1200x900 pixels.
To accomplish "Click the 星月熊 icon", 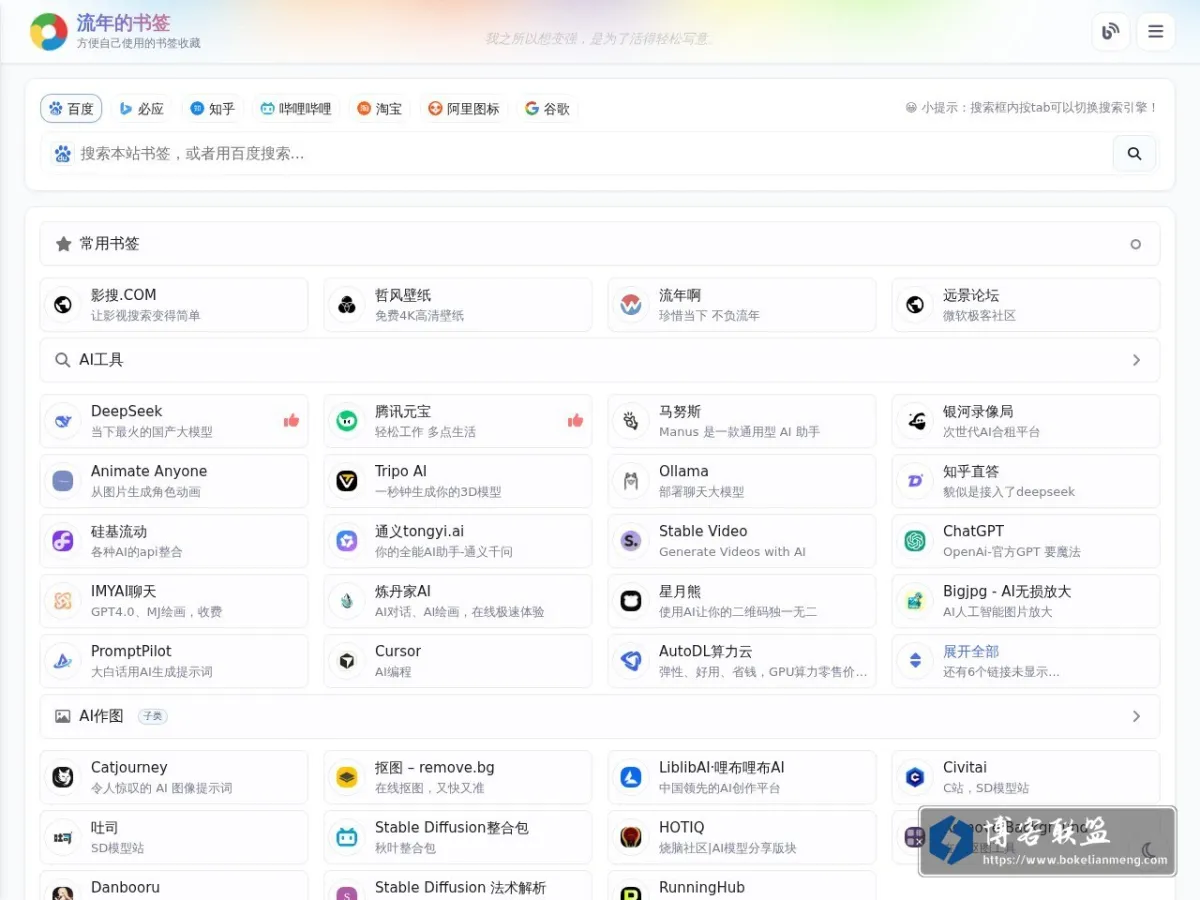I will pos(631,601).
